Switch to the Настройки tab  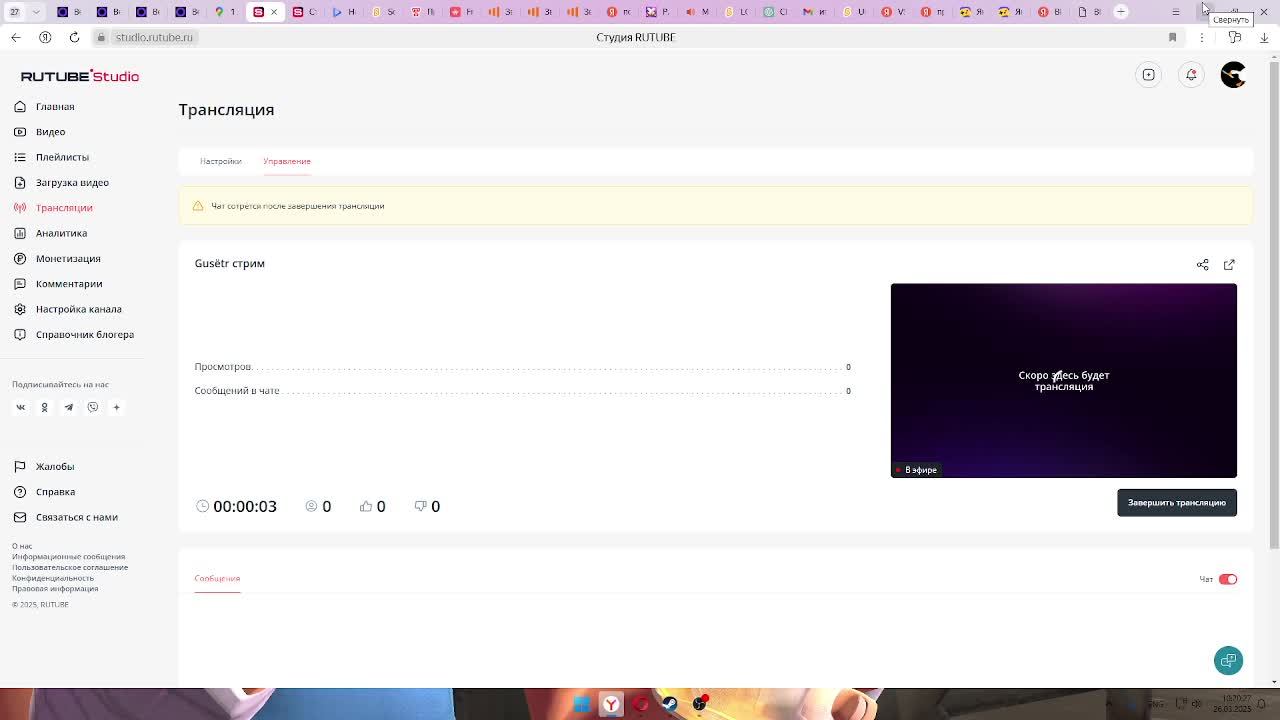220,161
